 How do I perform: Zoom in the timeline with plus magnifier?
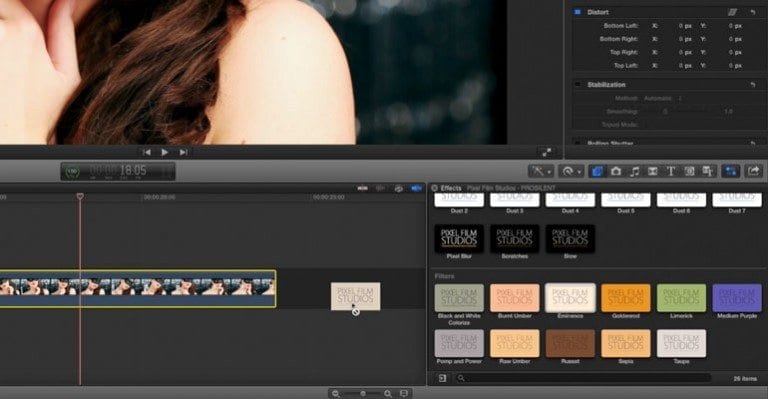388,393
